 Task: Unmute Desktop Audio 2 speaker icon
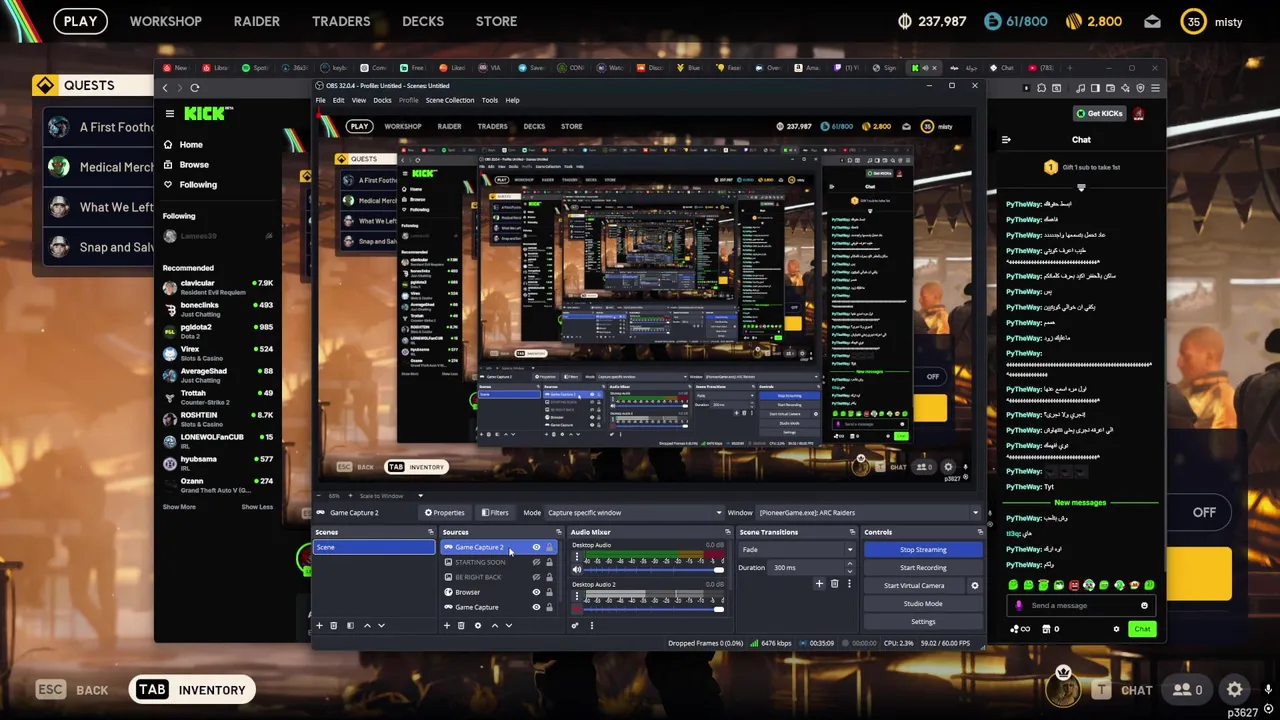576,609
